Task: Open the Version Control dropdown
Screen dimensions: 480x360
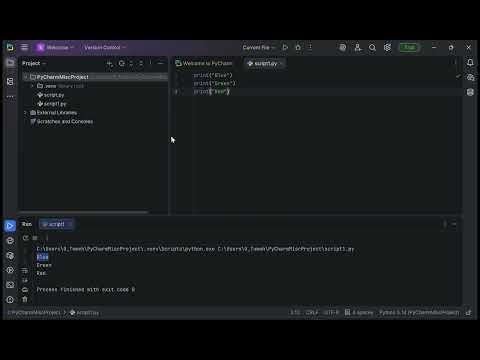Action: pos(105,47)
